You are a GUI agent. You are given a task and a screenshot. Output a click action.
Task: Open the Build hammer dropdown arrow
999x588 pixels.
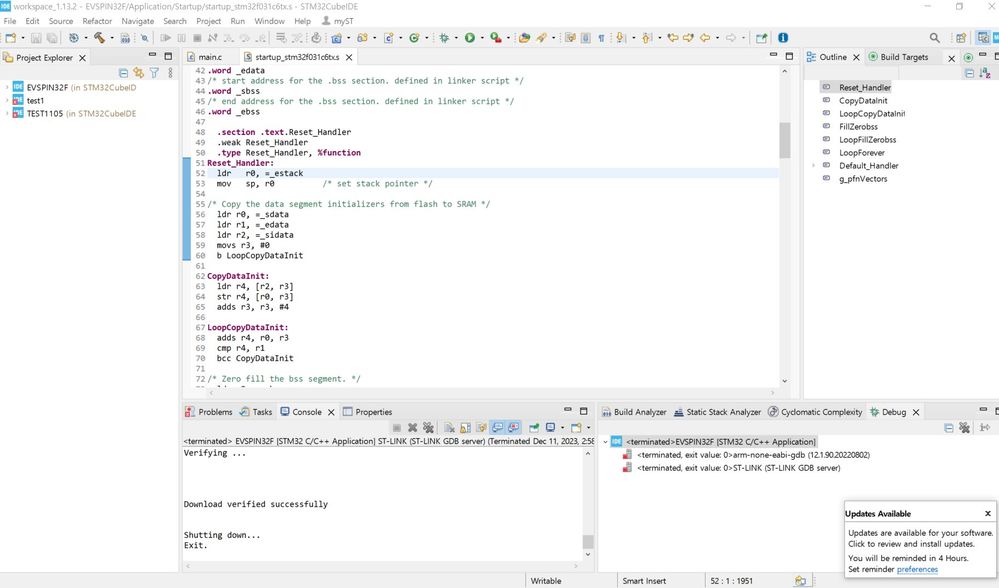111,38
